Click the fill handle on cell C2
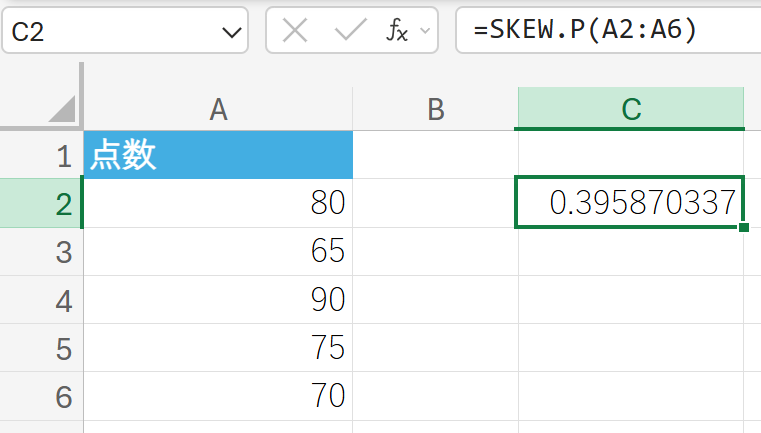Screen dimensions: 761x433 743,228
